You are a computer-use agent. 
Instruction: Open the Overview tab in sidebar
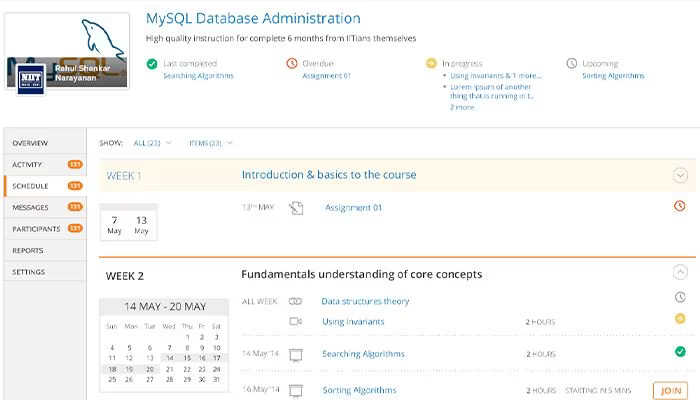[x=45, y=143]
